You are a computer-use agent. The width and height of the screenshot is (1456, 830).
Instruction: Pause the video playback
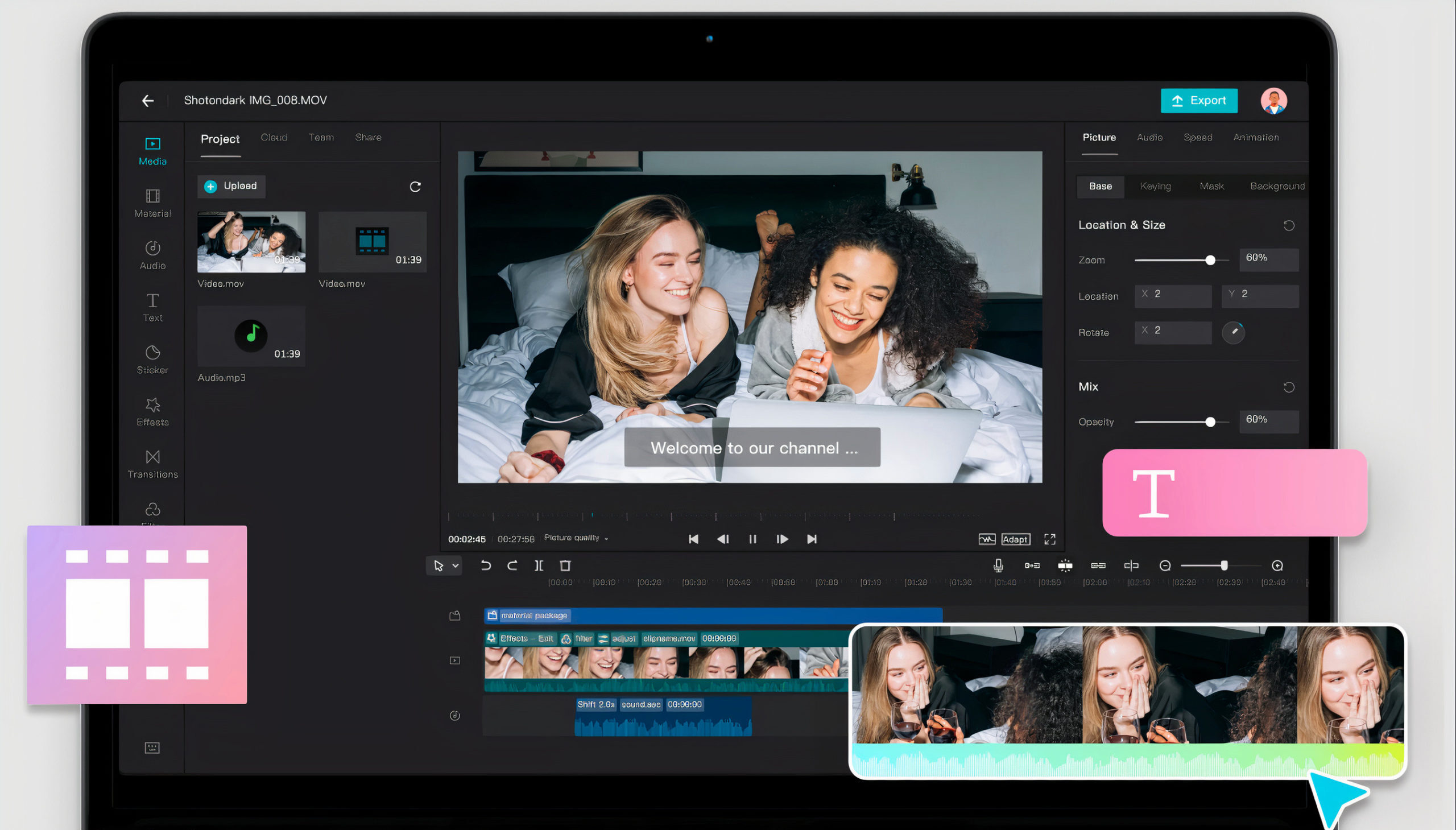[x=753, y=539]
